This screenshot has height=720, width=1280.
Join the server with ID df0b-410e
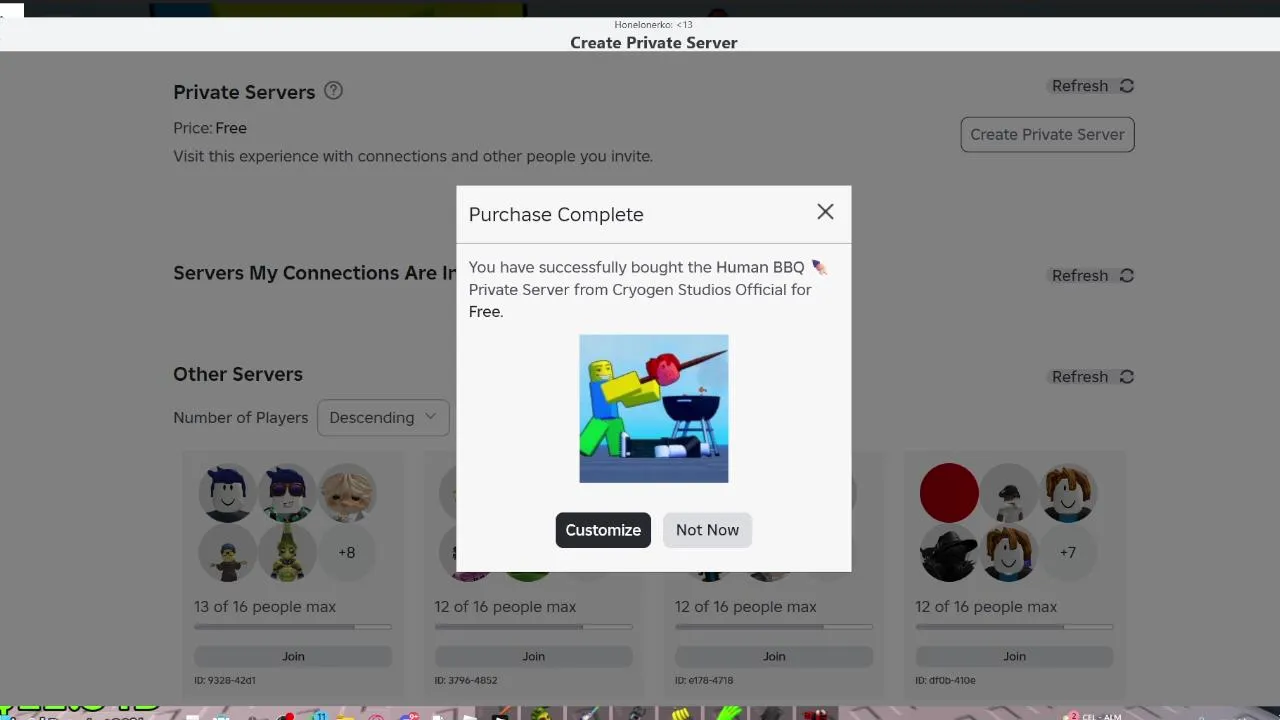[x=1014, y=656]
